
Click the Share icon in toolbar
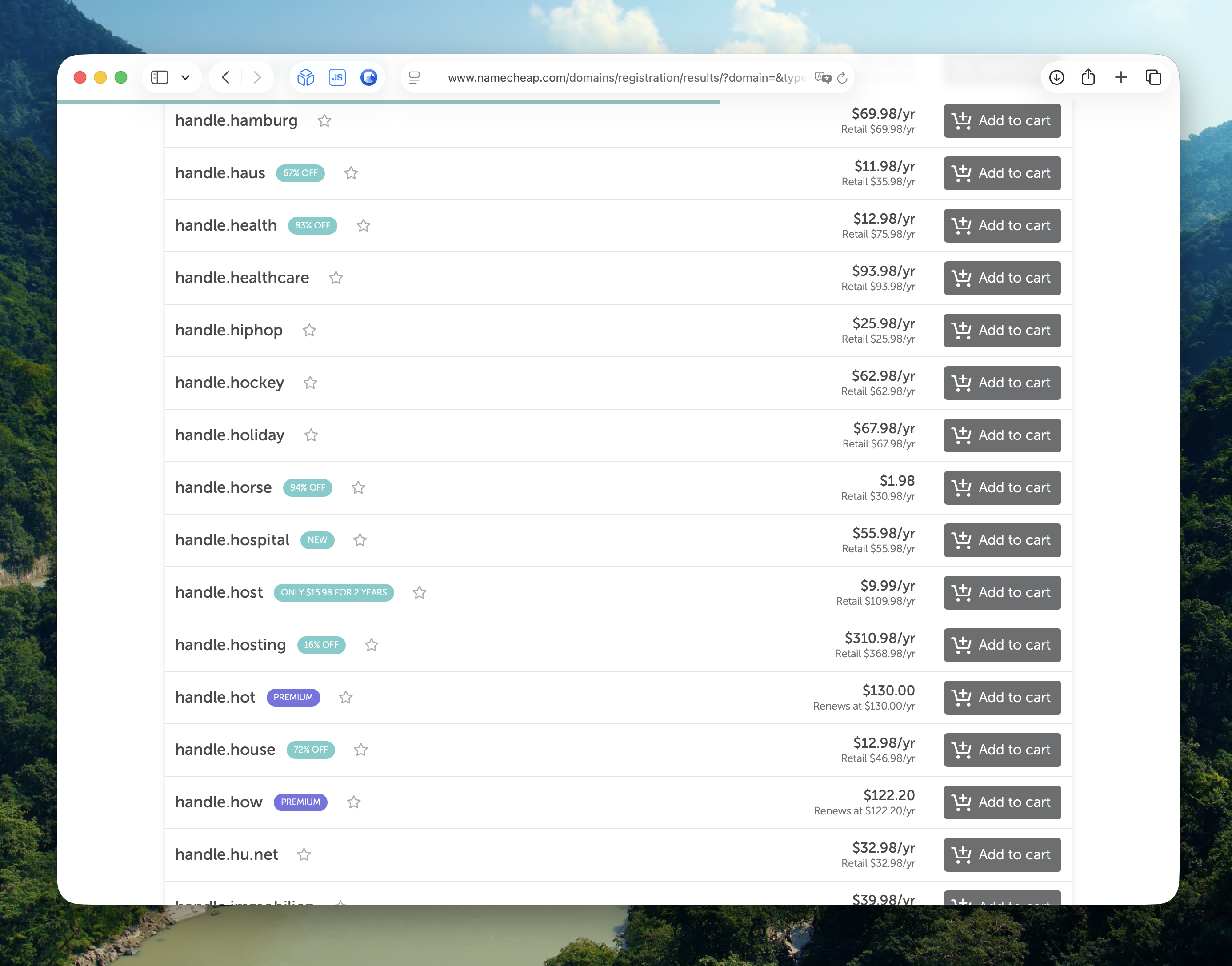(1088, 77)
